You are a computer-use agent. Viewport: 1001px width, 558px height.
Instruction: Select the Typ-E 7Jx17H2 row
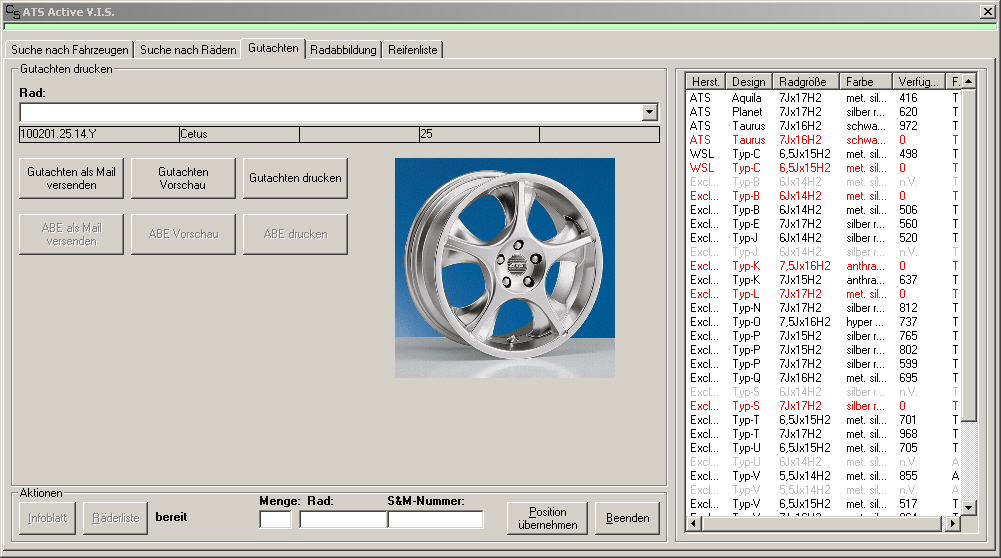[x=824, y=224]
